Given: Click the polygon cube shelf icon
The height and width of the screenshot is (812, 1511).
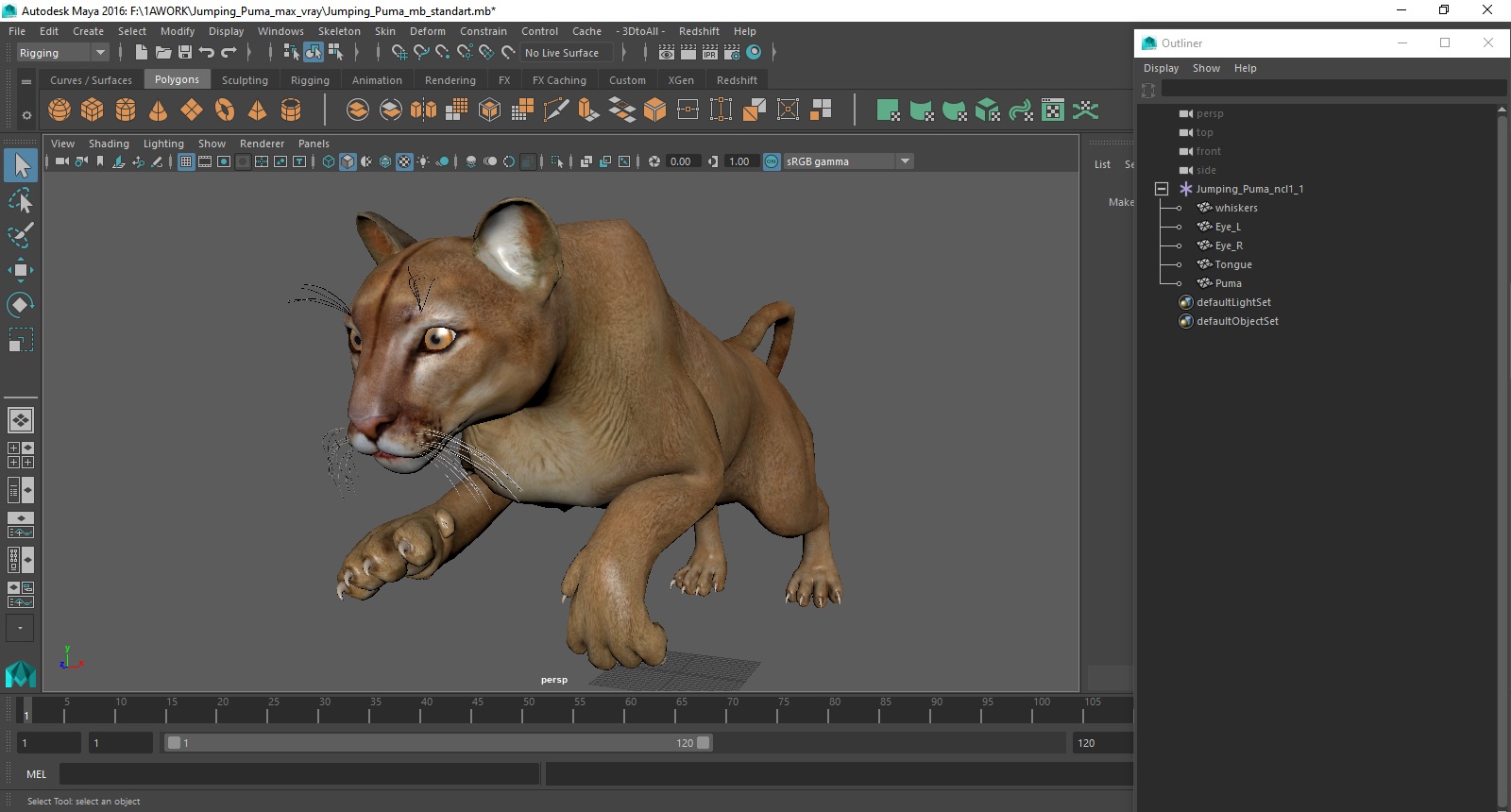Looking at the screenshot, I should (93, 110).
